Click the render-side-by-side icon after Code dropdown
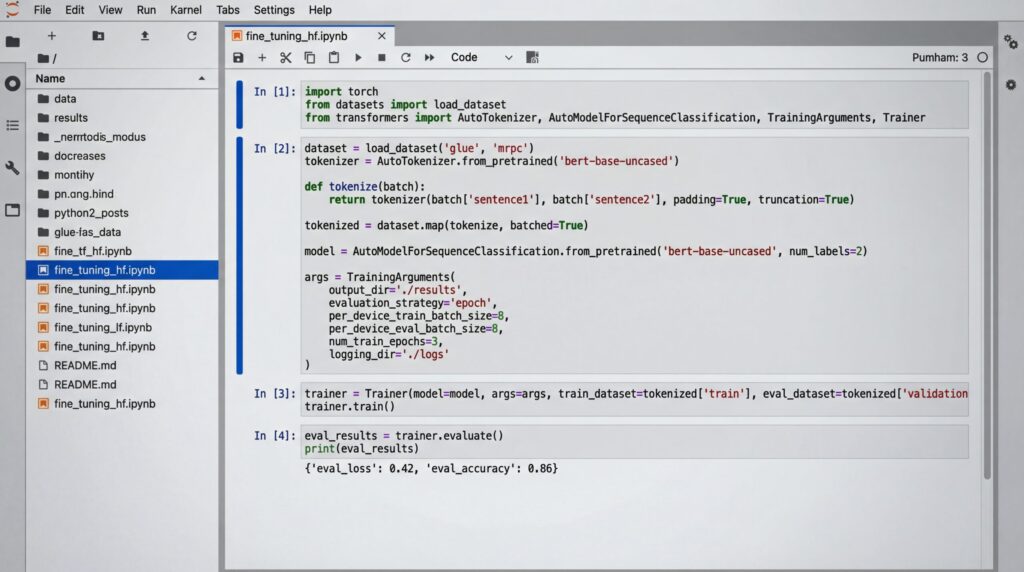The width and height of the screenshot is (1024, 572). (x=532, y=57)
